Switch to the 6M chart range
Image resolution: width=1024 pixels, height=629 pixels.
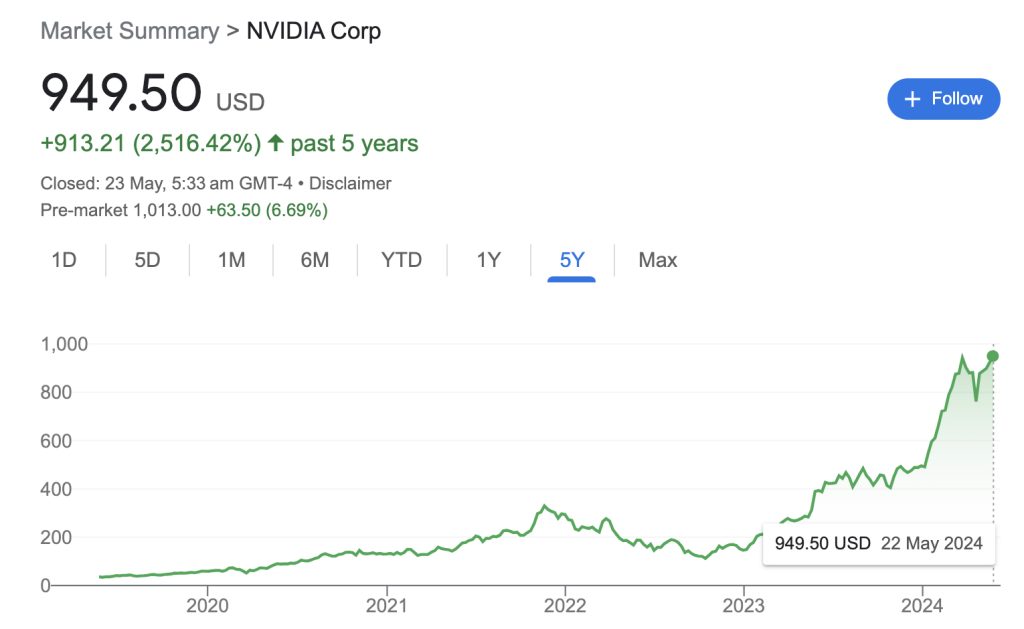click(314, 260)
